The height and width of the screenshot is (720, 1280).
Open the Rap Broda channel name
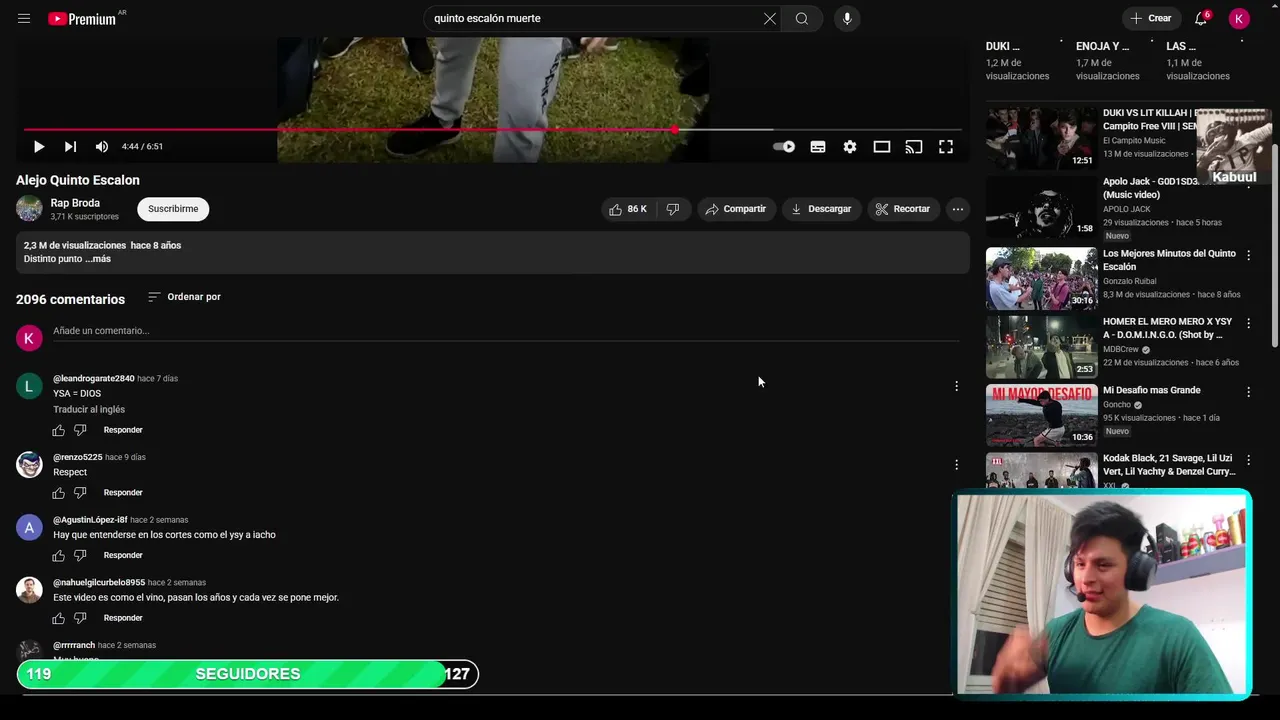pyautogui.click(x=75, y=203)
